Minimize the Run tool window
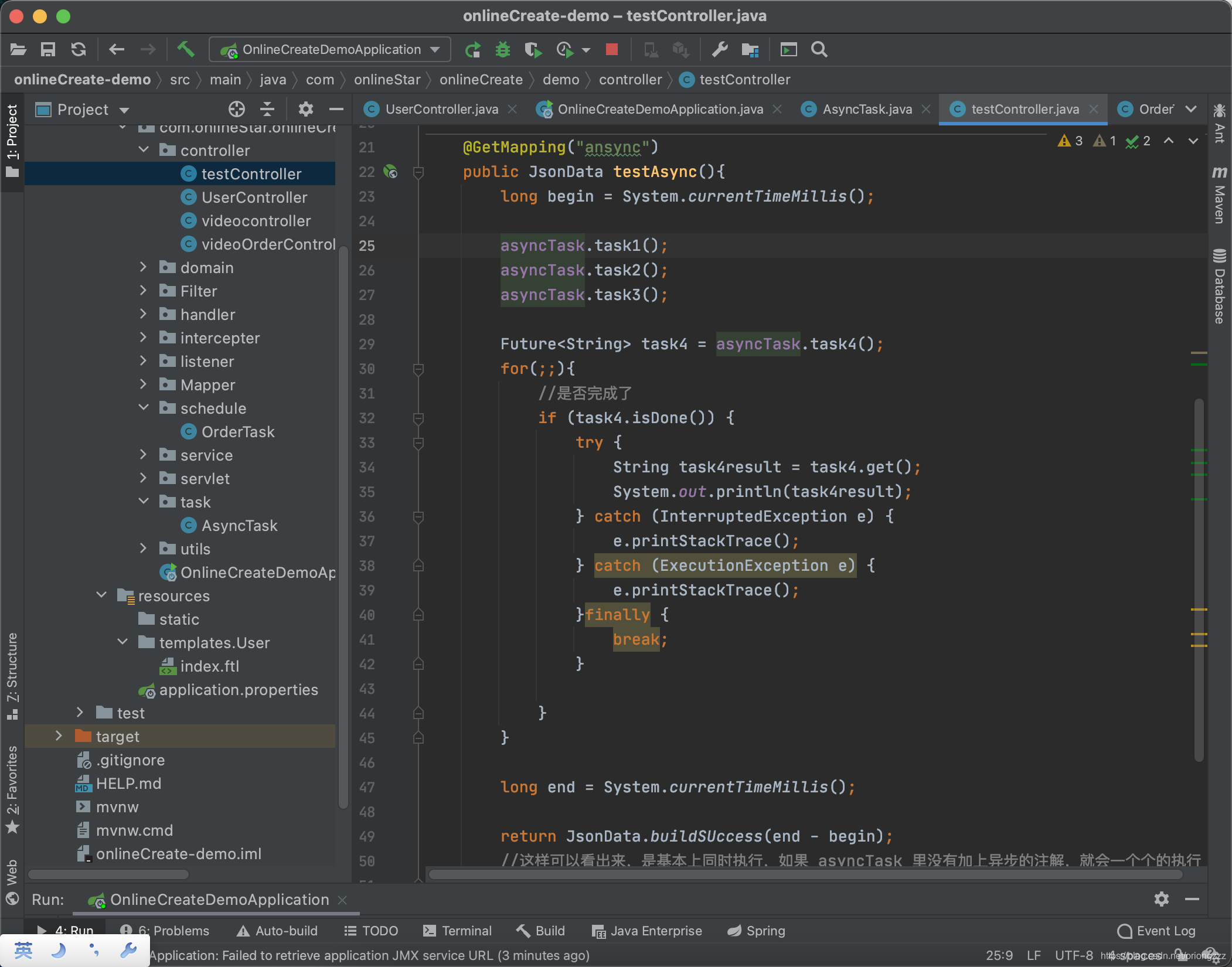This screenshot has height=967, width=1232. pyautogui.click(x=1192, y=899)
